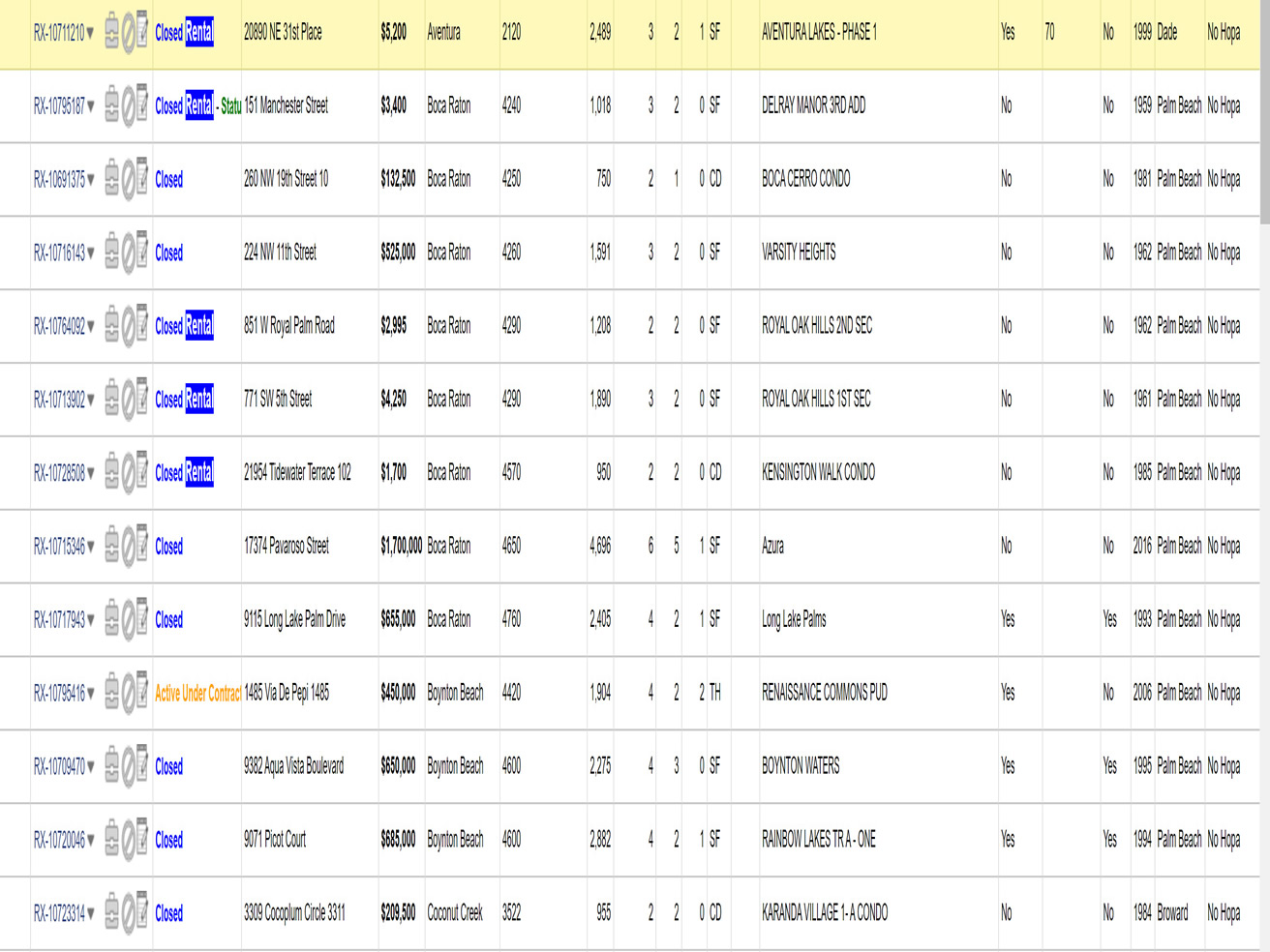The height and width of the screenshot is (952, 1270).
Task: Click Closed status link for 17374 Pavaroso Street
Action: [x=168, y=547]
